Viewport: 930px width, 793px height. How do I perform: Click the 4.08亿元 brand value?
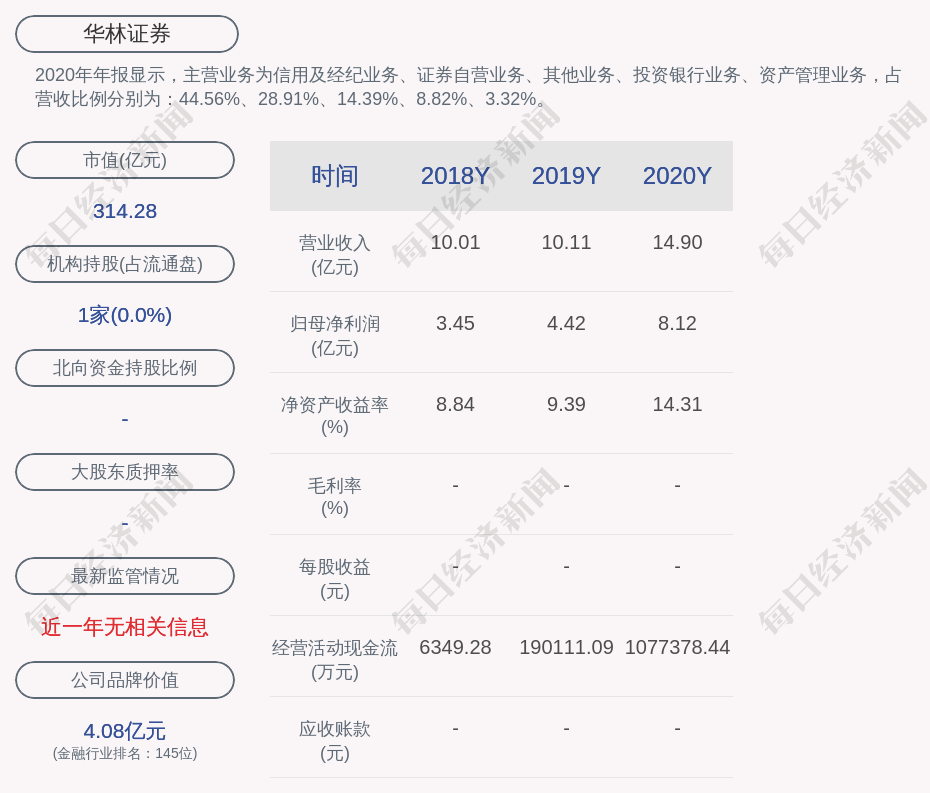tap(125, 731)
